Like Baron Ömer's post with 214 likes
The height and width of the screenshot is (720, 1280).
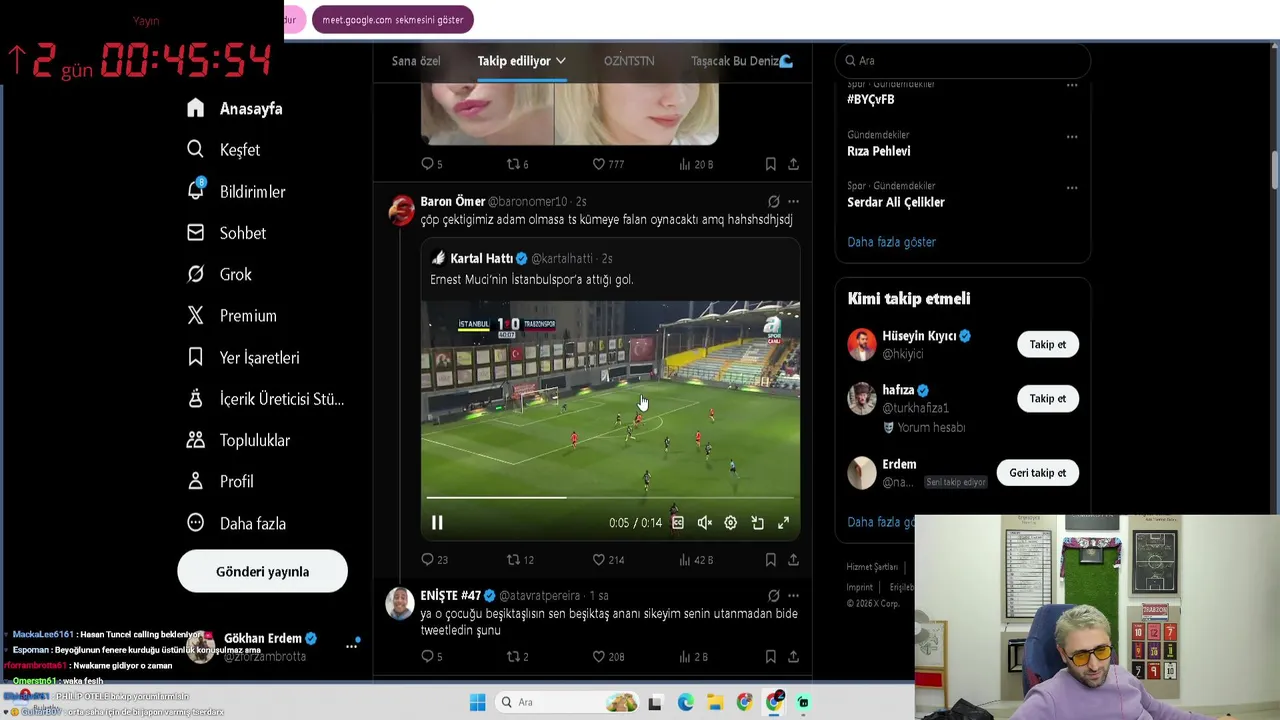608,560
